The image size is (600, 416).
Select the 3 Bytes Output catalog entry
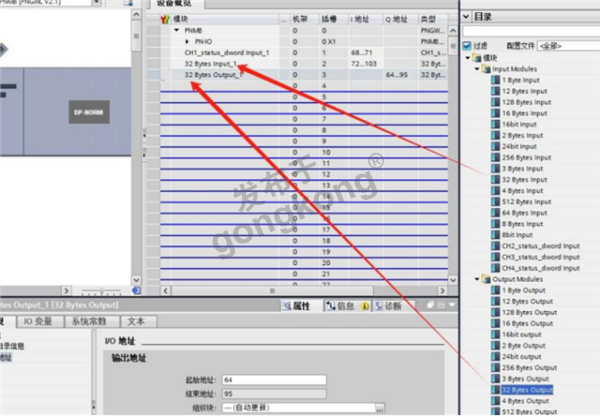525,379
